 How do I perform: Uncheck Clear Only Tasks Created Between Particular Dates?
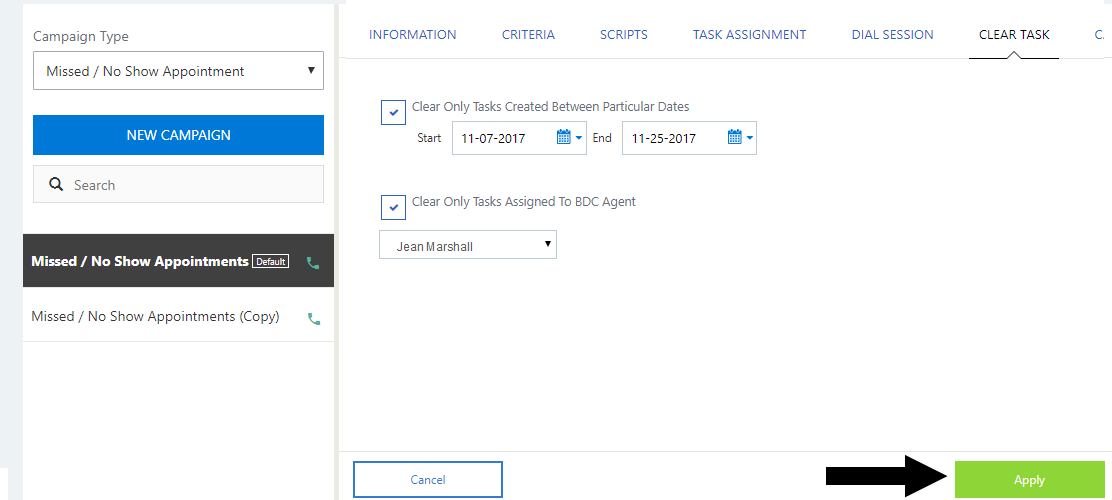(394, 112)
